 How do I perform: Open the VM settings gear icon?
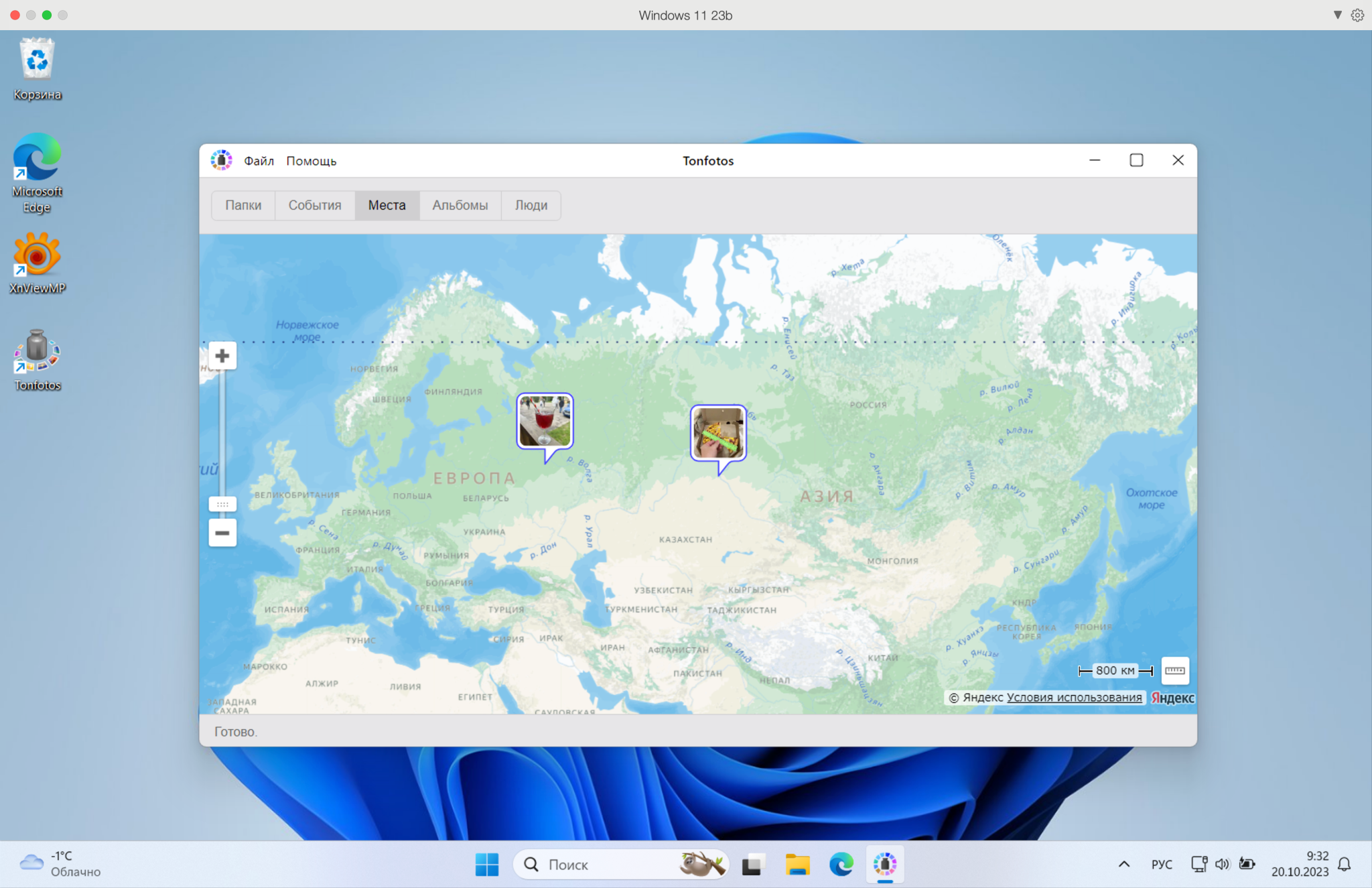click(x=1357, y=15)
